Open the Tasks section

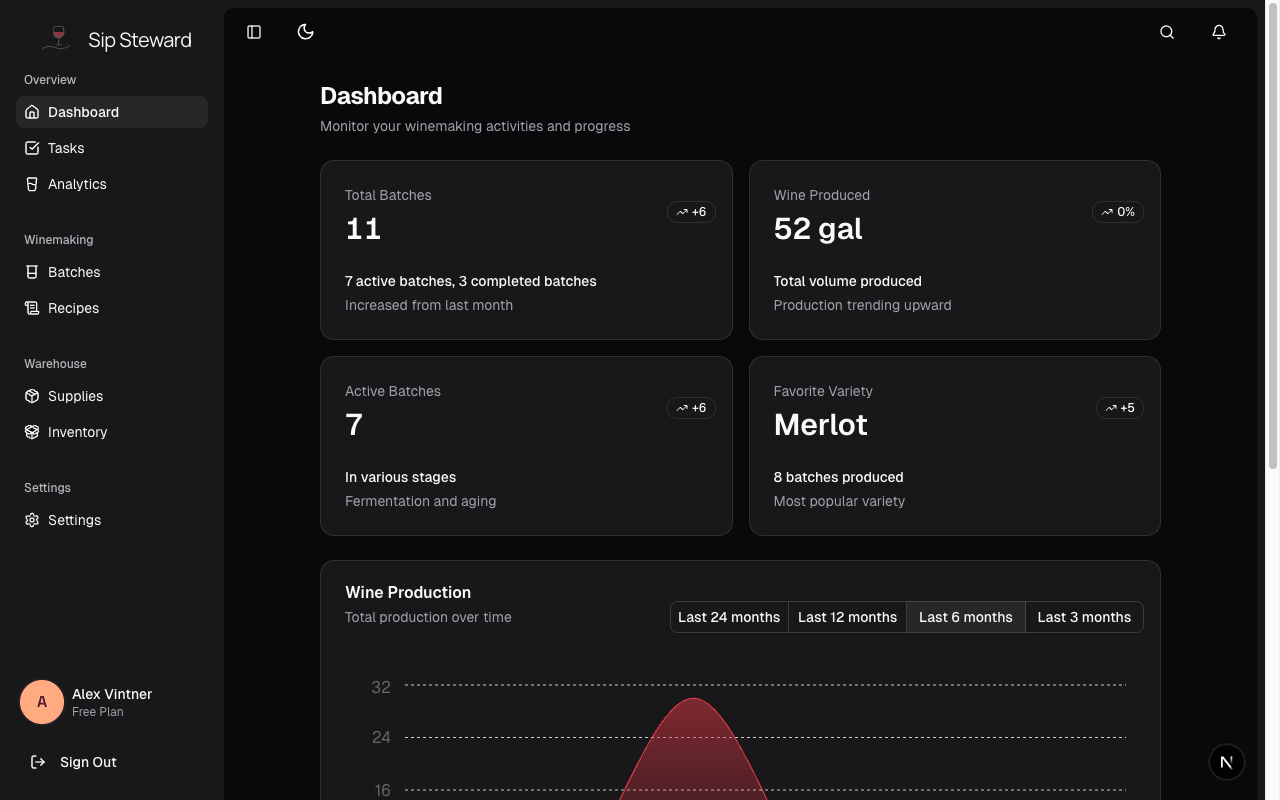tap(66, 148)
